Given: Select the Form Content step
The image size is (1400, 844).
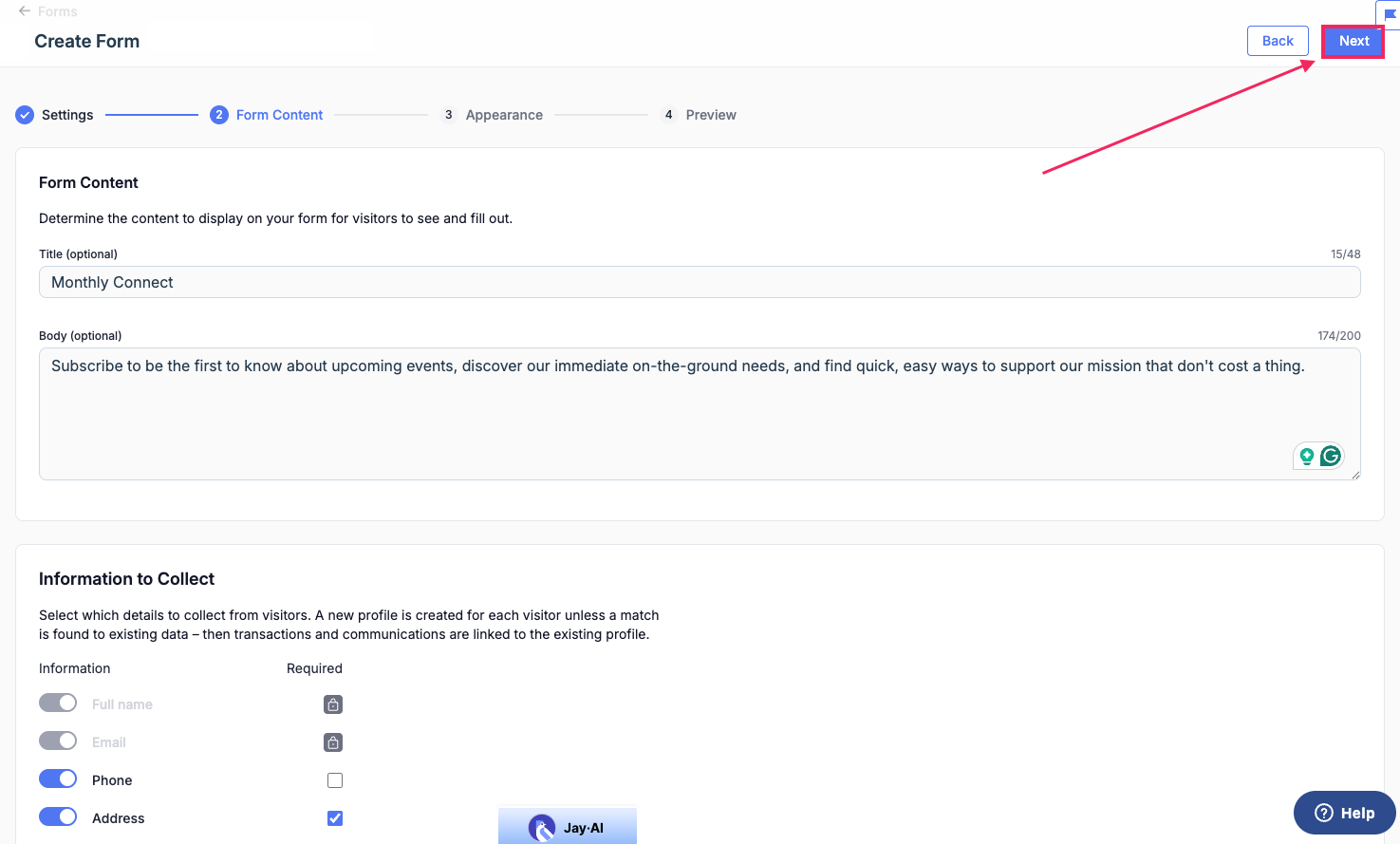Looking at the screenshot, I should (279, 115).
